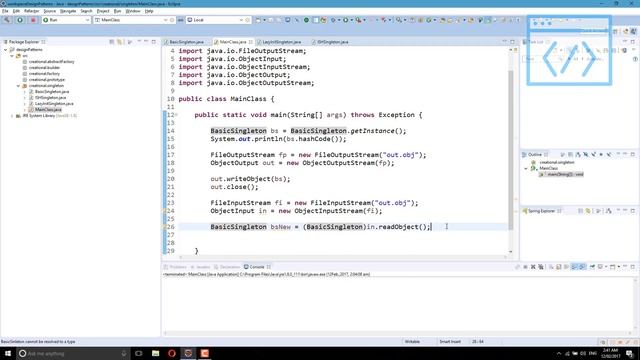Select creational.factory package
Viewport: 640px width, 360px height.
pyautogui.click(x=44, y=74)
